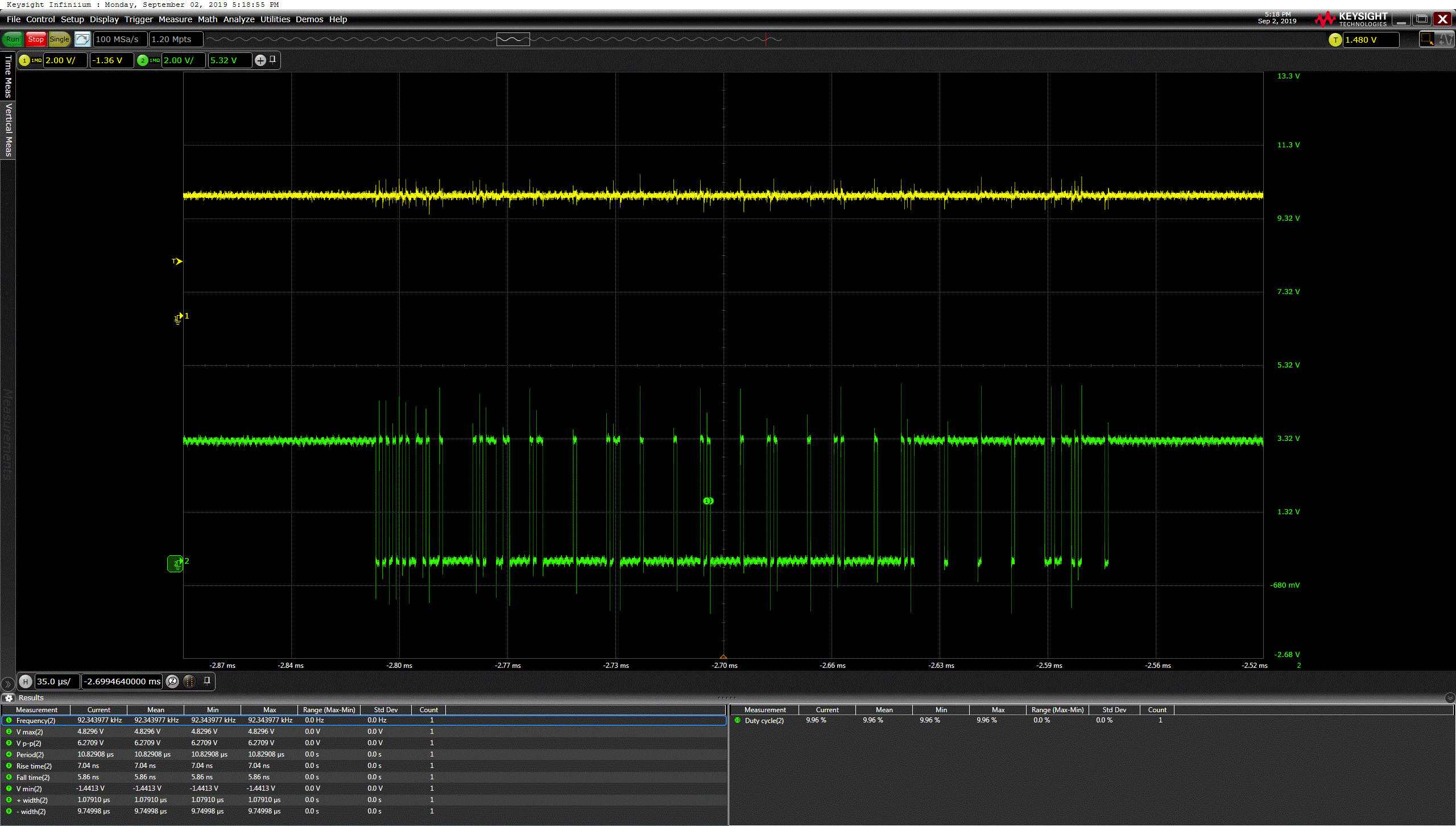
Task: Open the Help menu
Action: click(x=338, y=19)
